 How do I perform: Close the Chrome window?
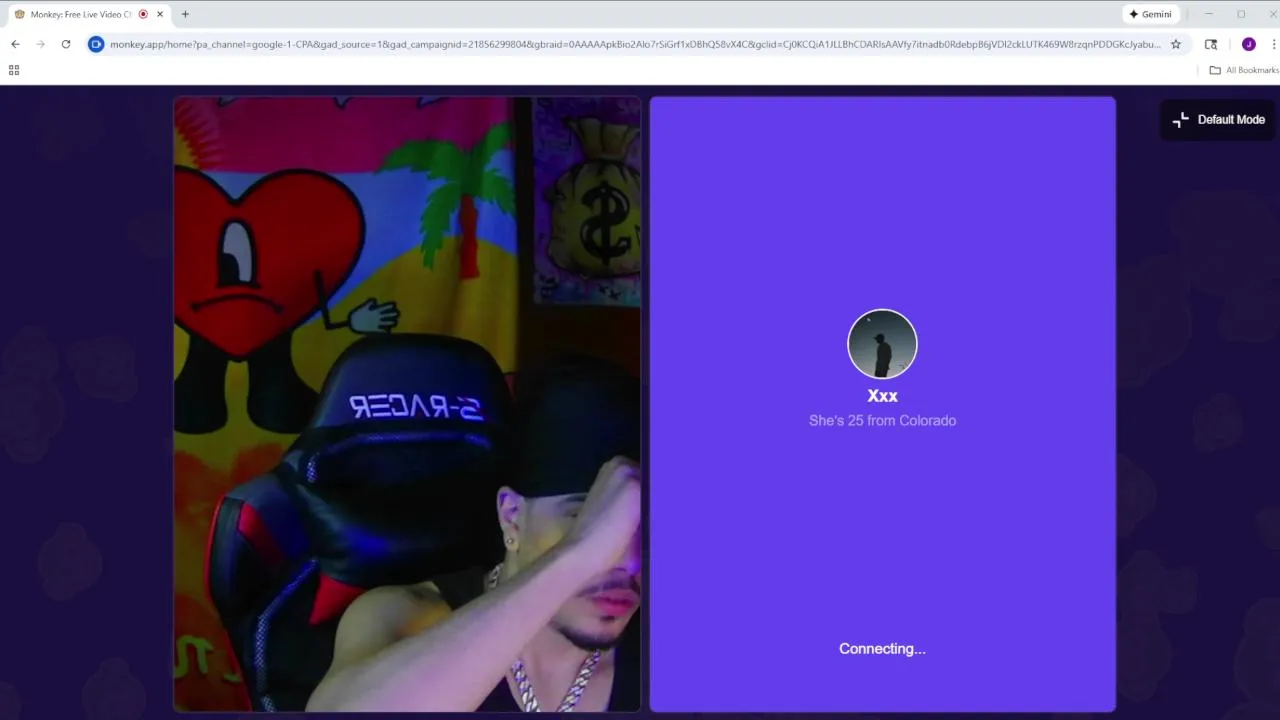click(x=1271, y=14)
